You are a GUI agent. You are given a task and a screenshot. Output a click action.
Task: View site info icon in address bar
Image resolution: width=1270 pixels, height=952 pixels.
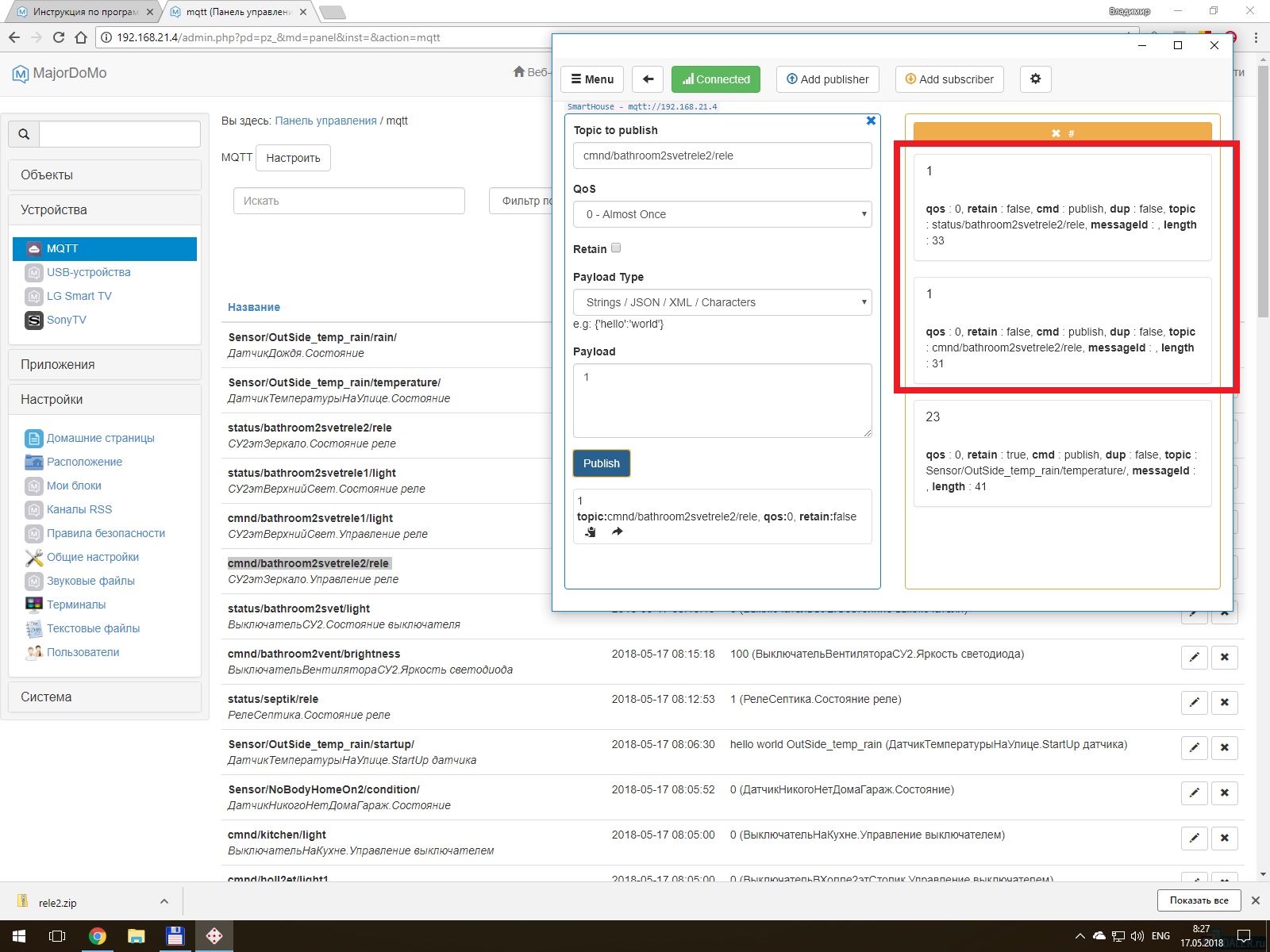(x=106, y=37)
